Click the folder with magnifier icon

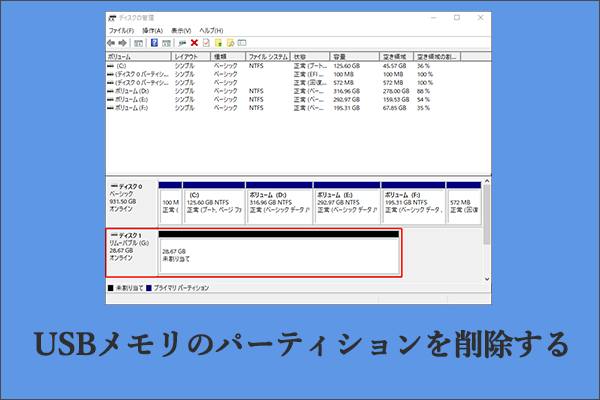point(230,43)
